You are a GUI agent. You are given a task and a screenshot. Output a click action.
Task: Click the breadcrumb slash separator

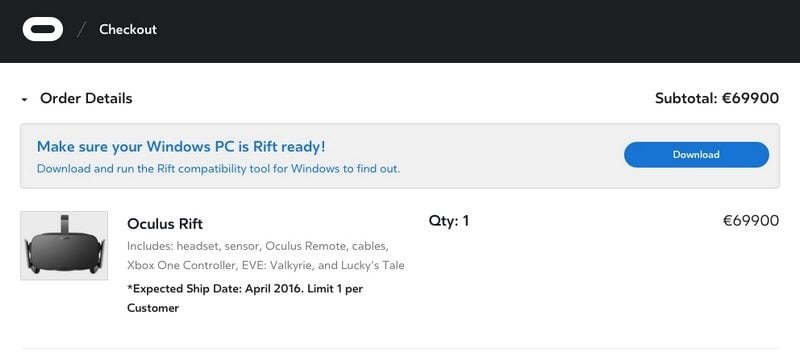(81, 30)
